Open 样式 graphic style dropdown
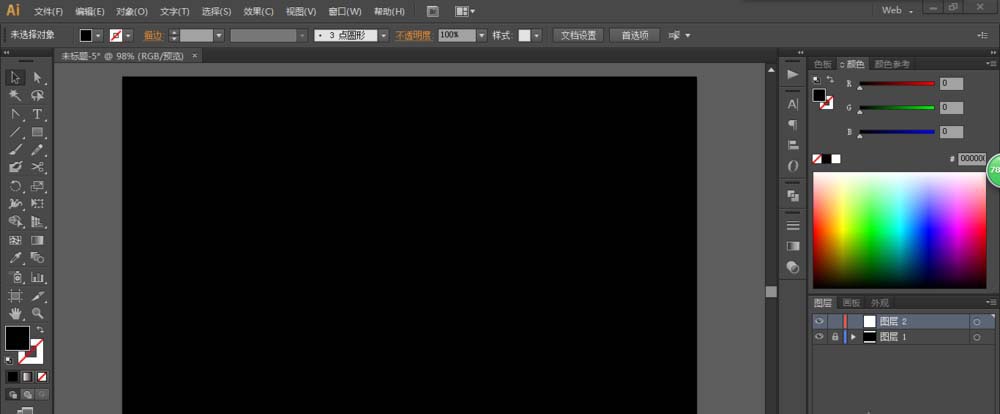 537,36
